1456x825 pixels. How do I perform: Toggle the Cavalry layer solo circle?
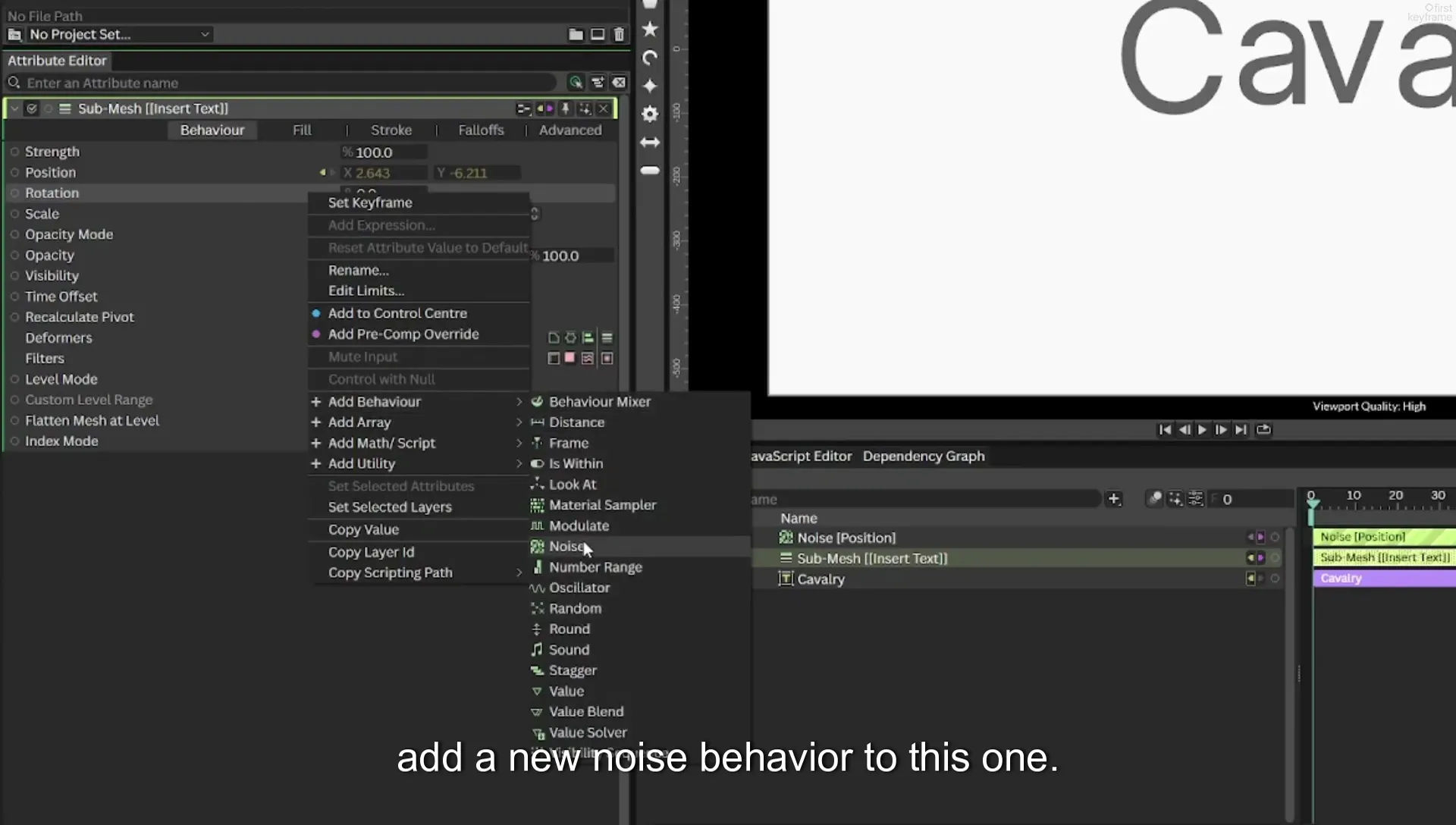point(1275,579)
